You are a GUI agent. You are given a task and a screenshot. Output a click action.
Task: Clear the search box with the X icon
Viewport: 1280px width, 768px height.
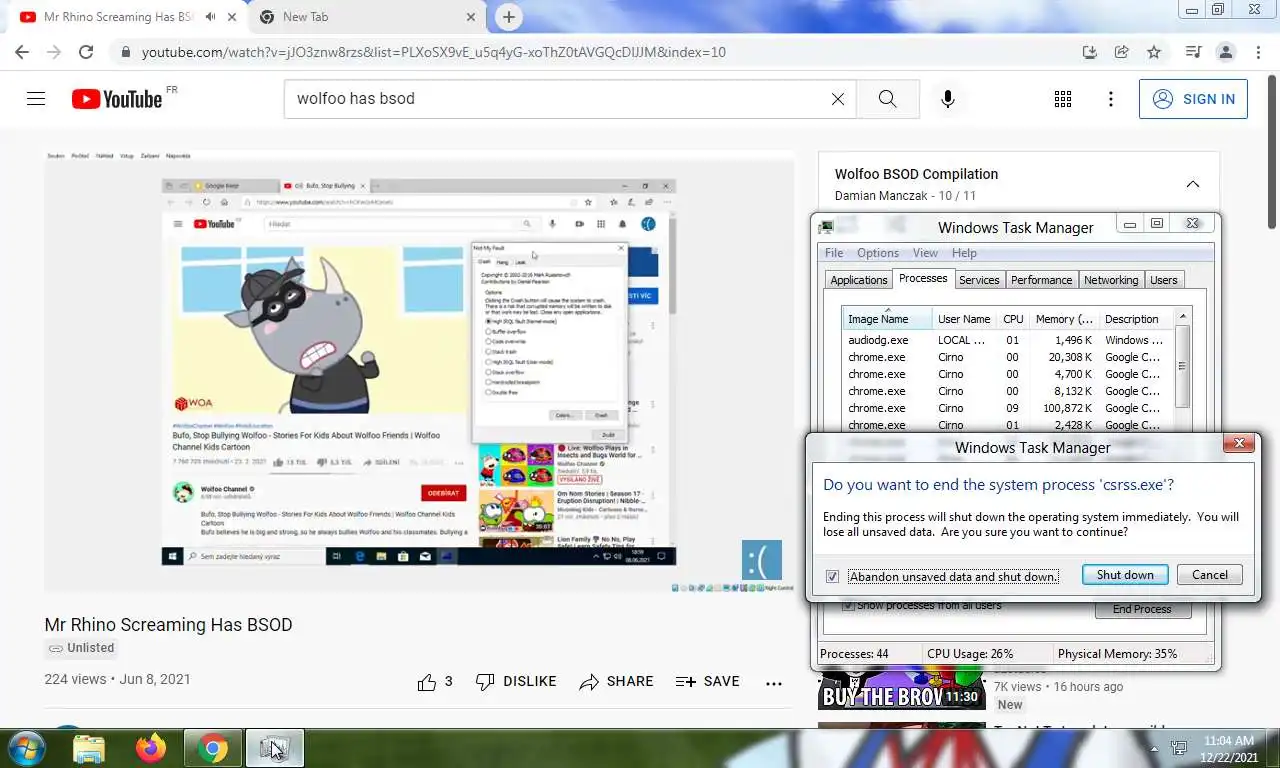click(x=838, y=99)
